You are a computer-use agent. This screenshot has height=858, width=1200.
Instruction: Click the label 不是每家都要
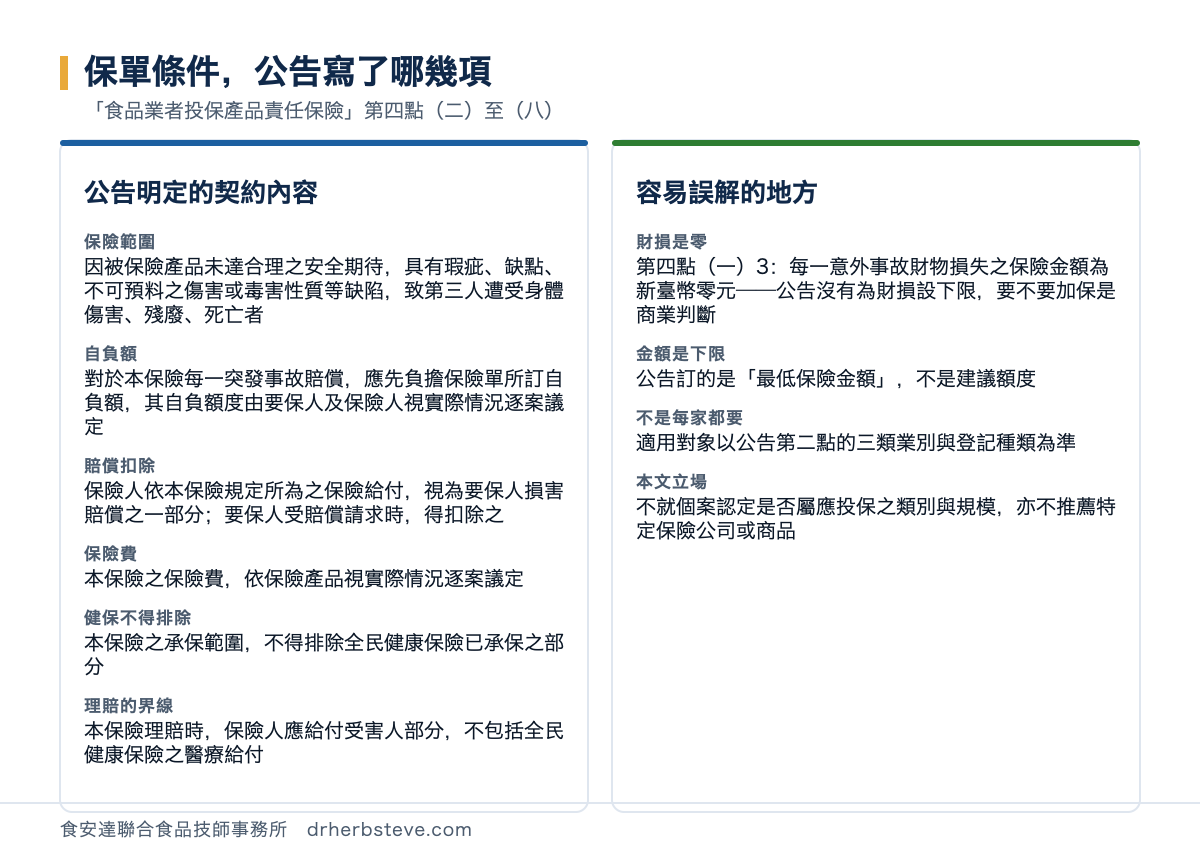tap(689, 418)
